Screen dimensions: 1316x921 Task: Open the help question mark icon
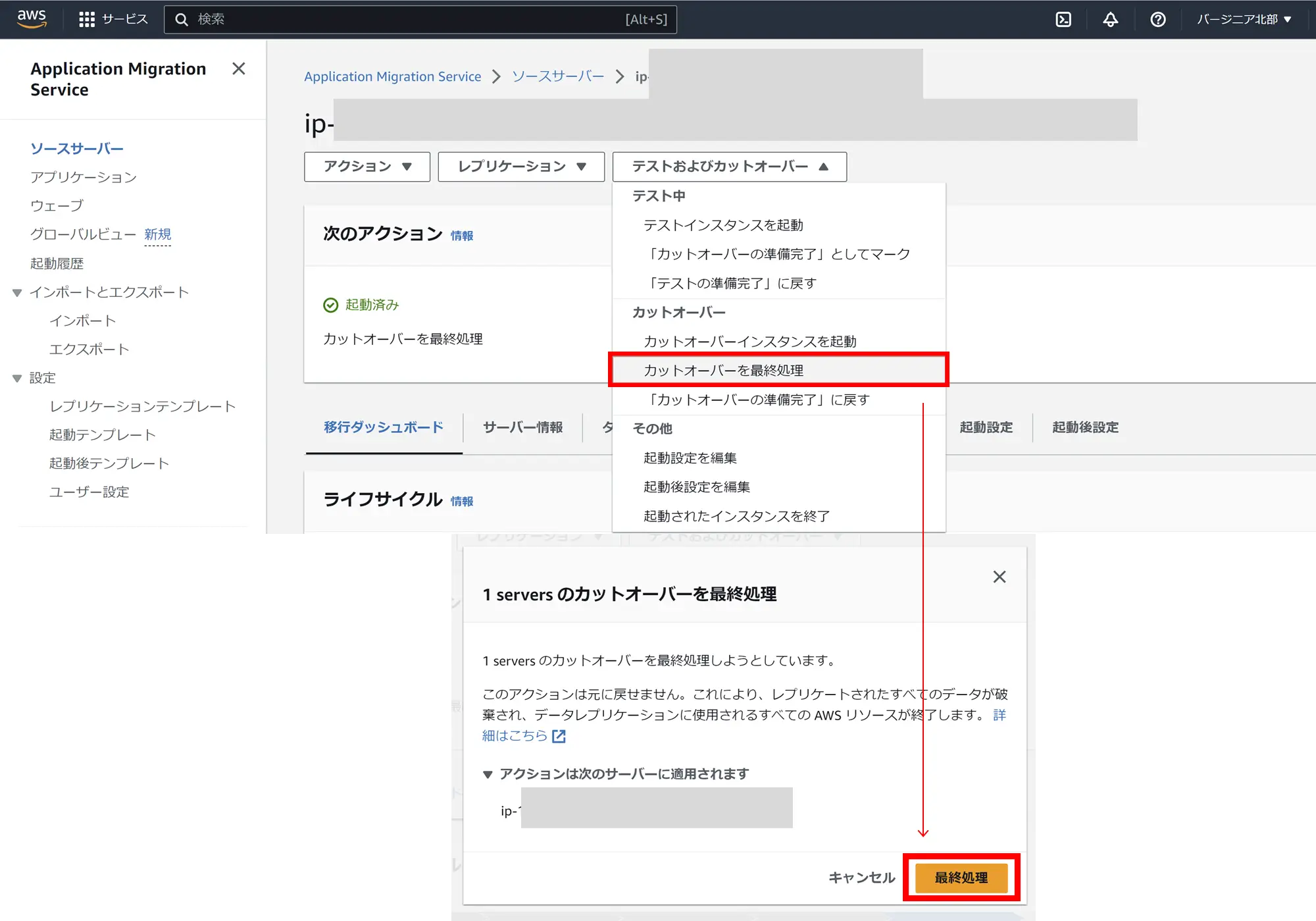pyautogui.click(x=1158, y=19)
